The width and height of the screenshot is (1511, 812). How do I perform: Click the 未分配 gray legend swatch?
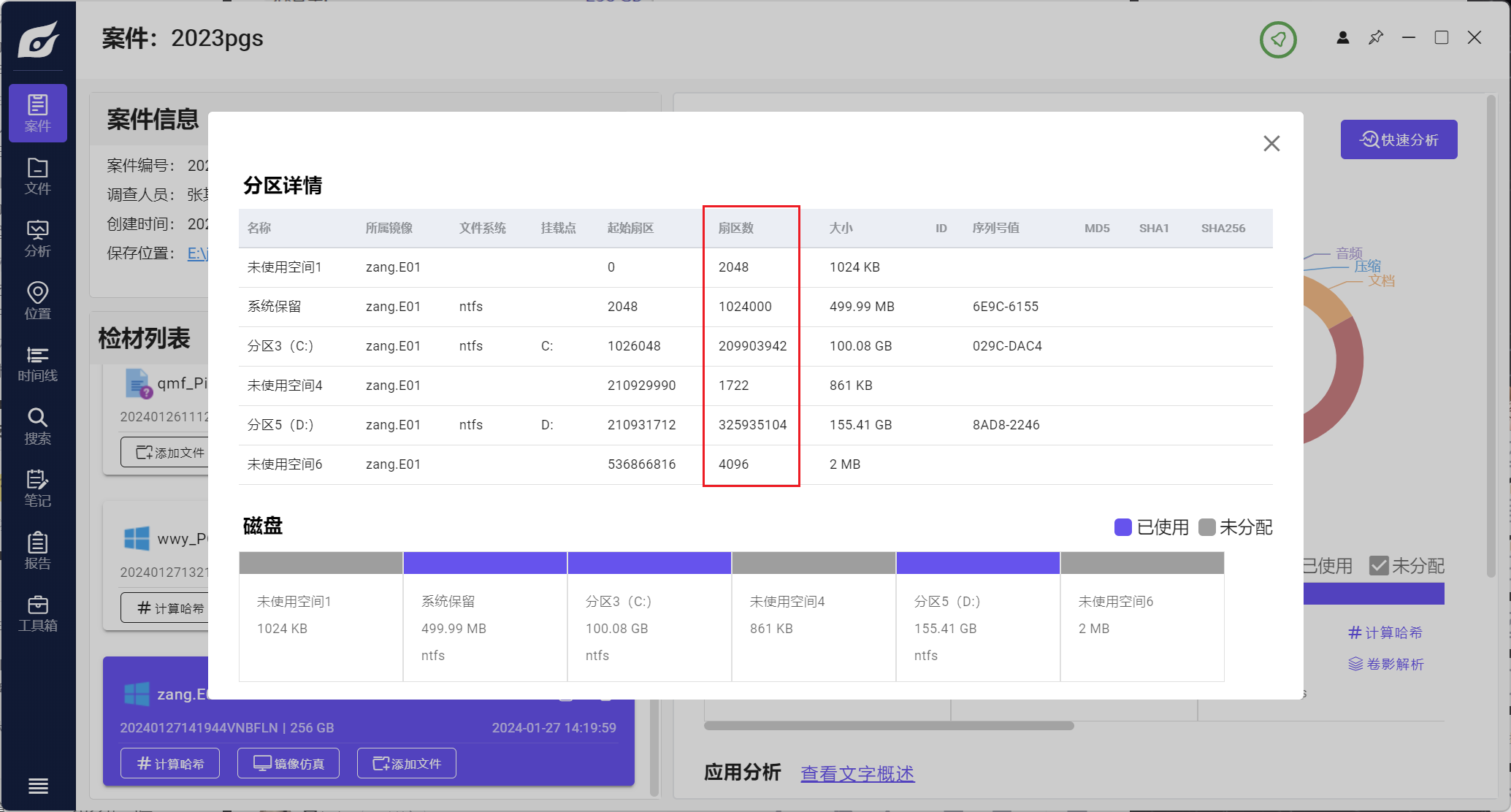[x=1206, y=527]
